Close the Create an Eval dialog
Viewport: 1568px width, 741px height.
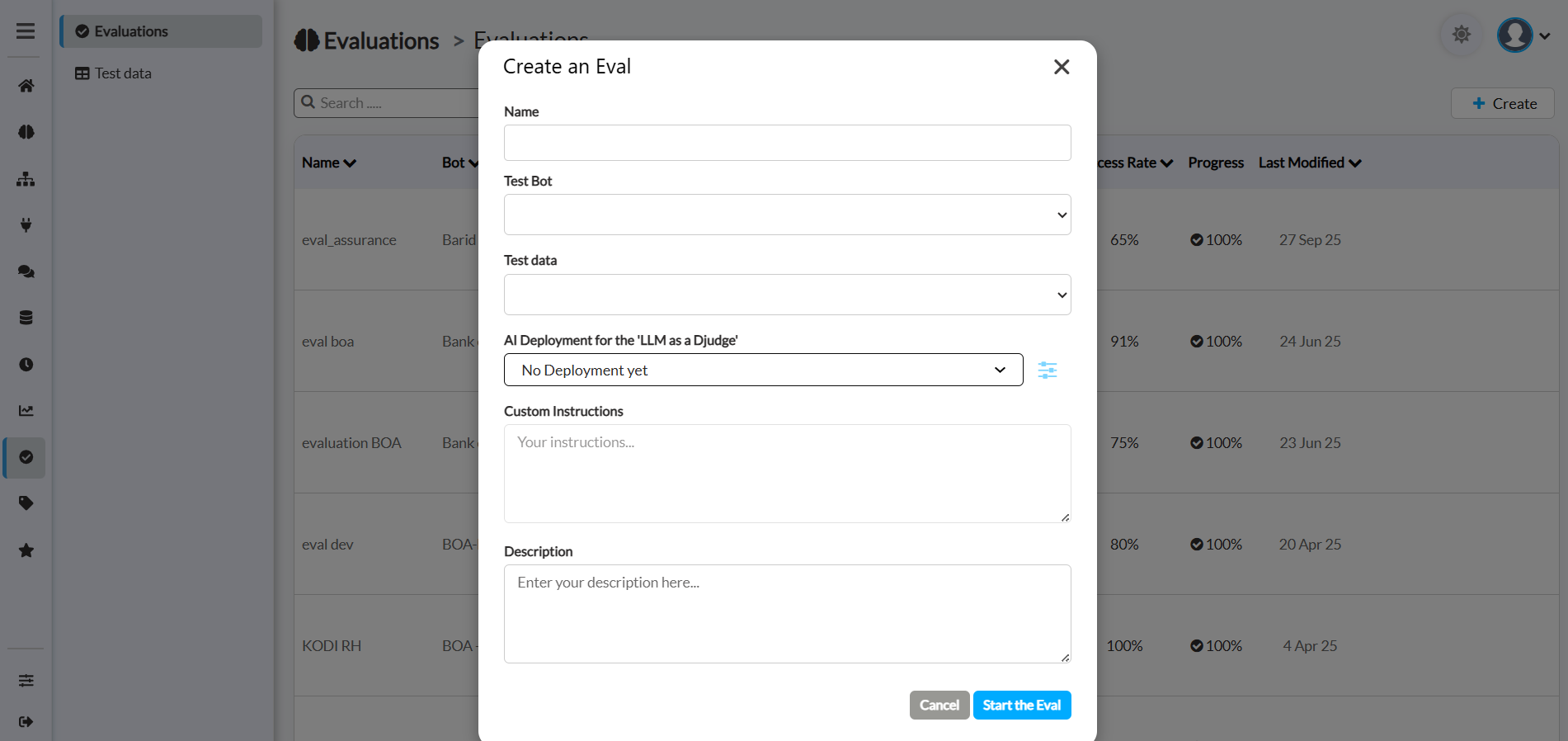[1062, 67]
